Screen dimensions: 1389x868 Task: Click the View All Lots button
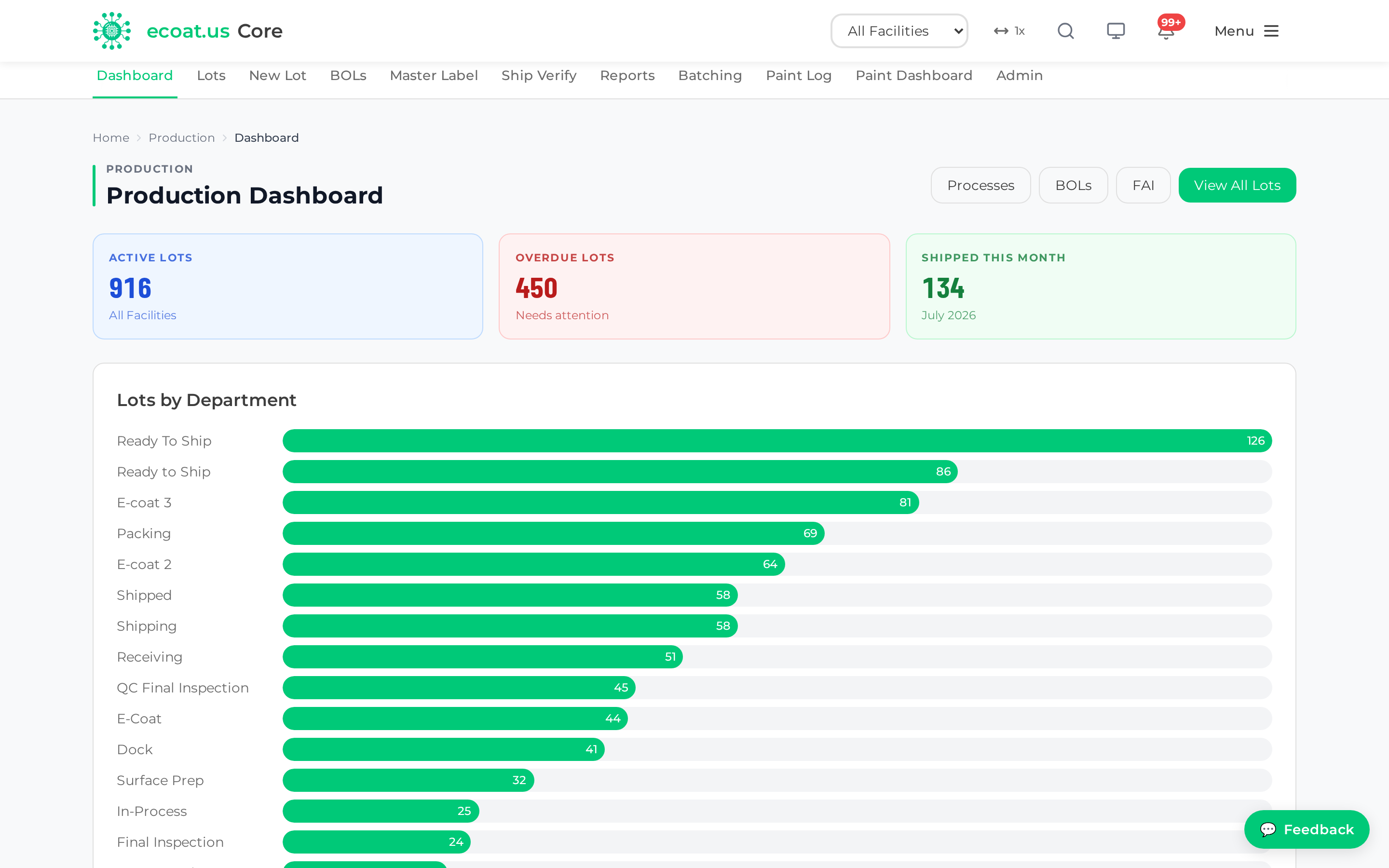click(x=1238, y=186)
